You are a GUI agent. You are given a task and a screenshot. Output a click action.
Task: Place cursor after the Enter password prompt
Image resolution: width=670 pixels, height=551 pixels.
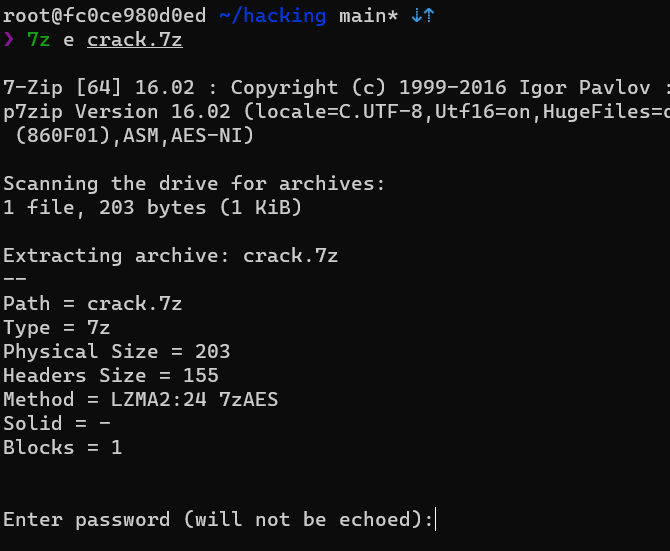pos(435,519)
